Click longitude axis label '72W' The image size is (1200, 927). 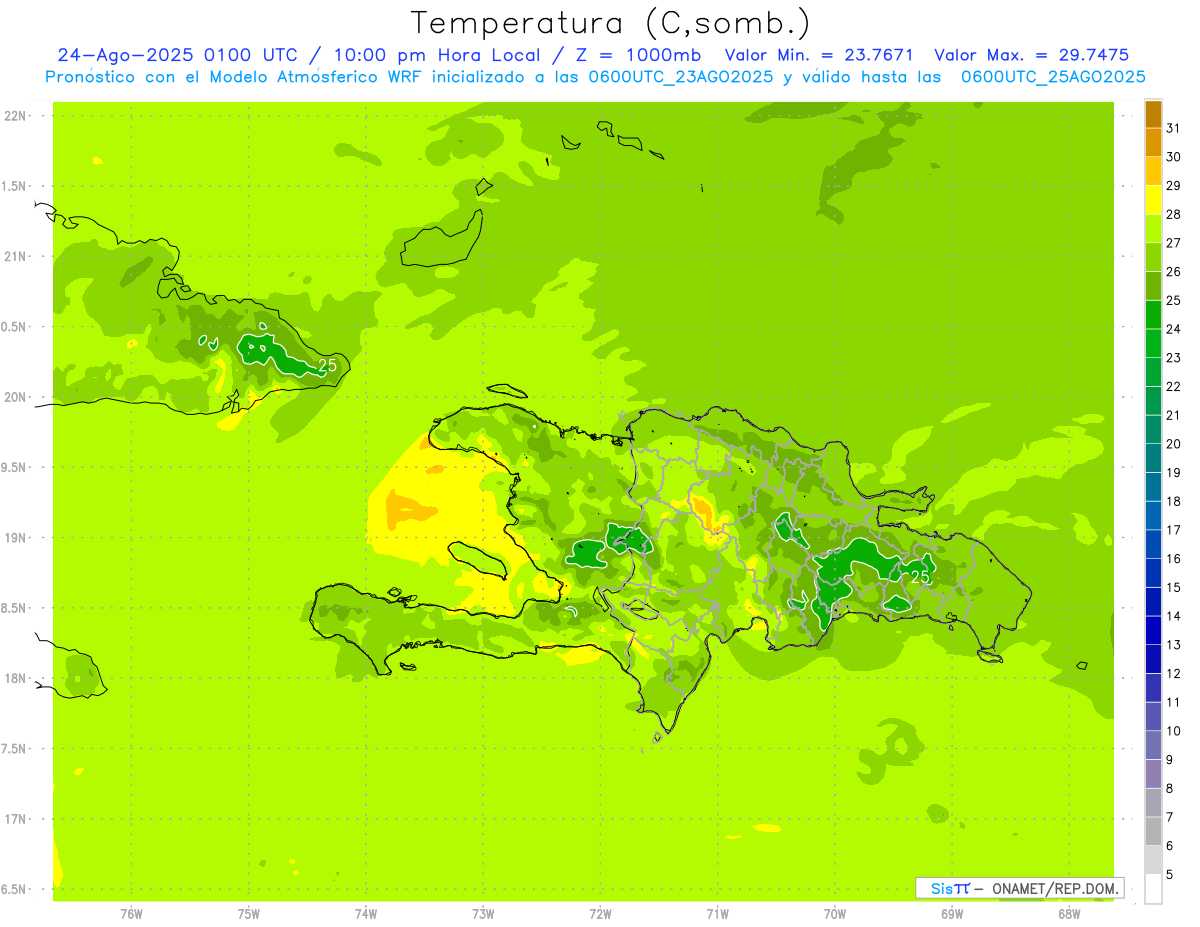(600, 914)
